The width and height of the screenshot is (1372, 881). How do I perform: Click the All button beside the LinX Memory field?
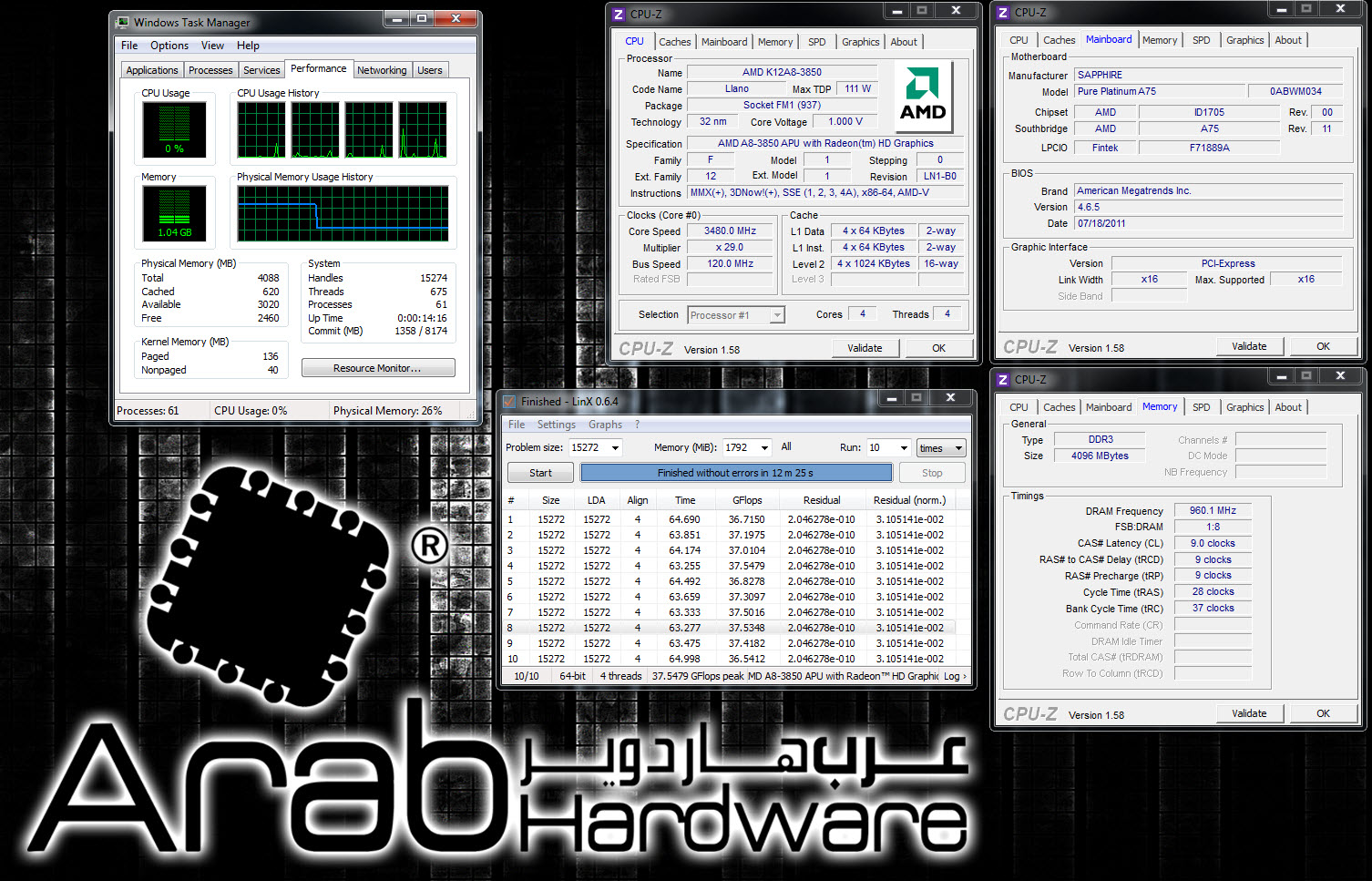point(786,446)
